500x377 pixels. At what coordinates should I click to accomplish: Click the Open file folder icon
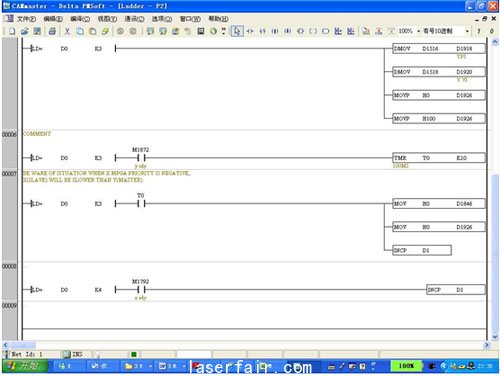coord(24,31)
